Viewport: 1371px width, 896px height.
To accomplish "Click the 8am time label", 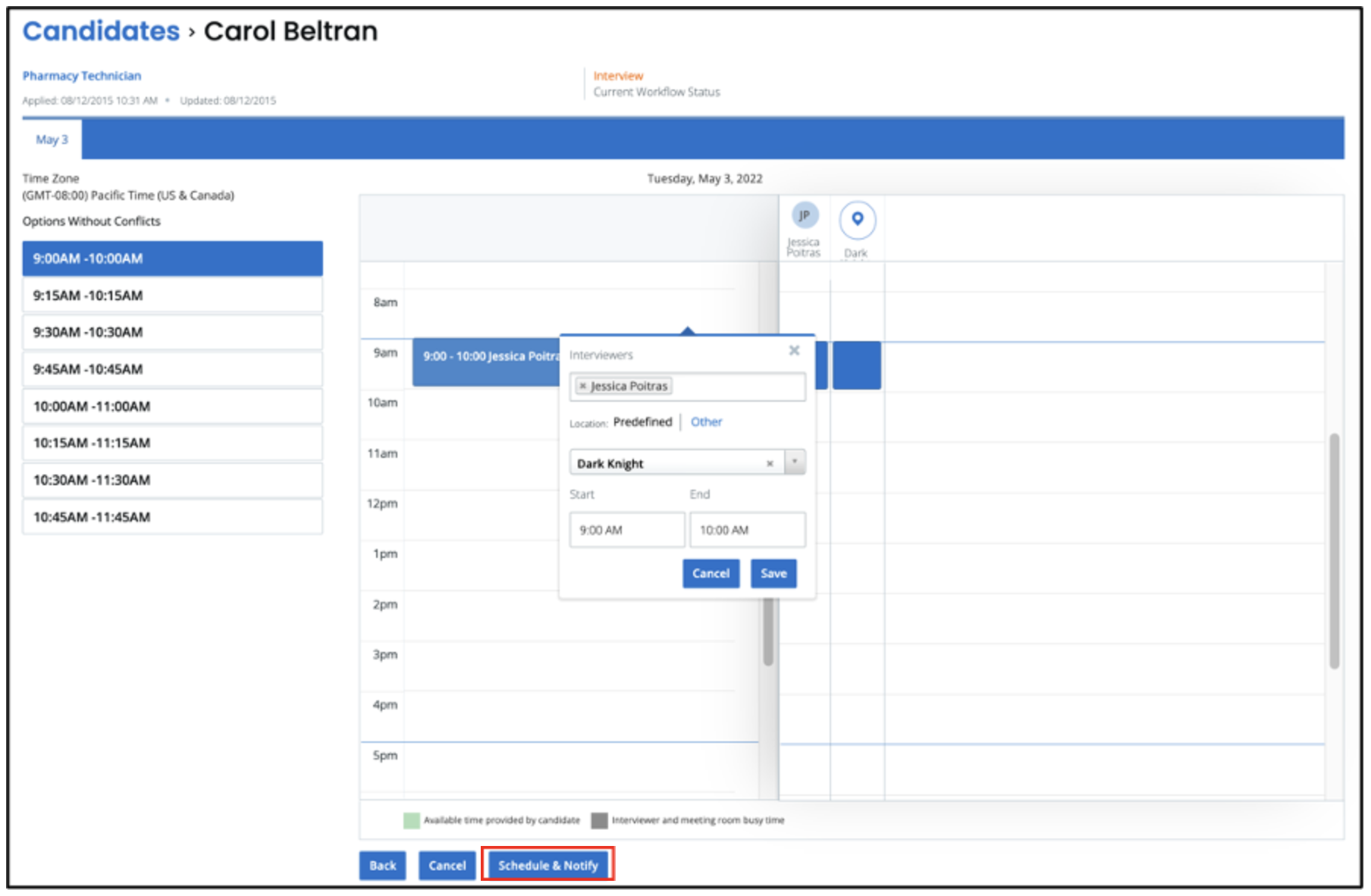I will click(x=385, y=302).
